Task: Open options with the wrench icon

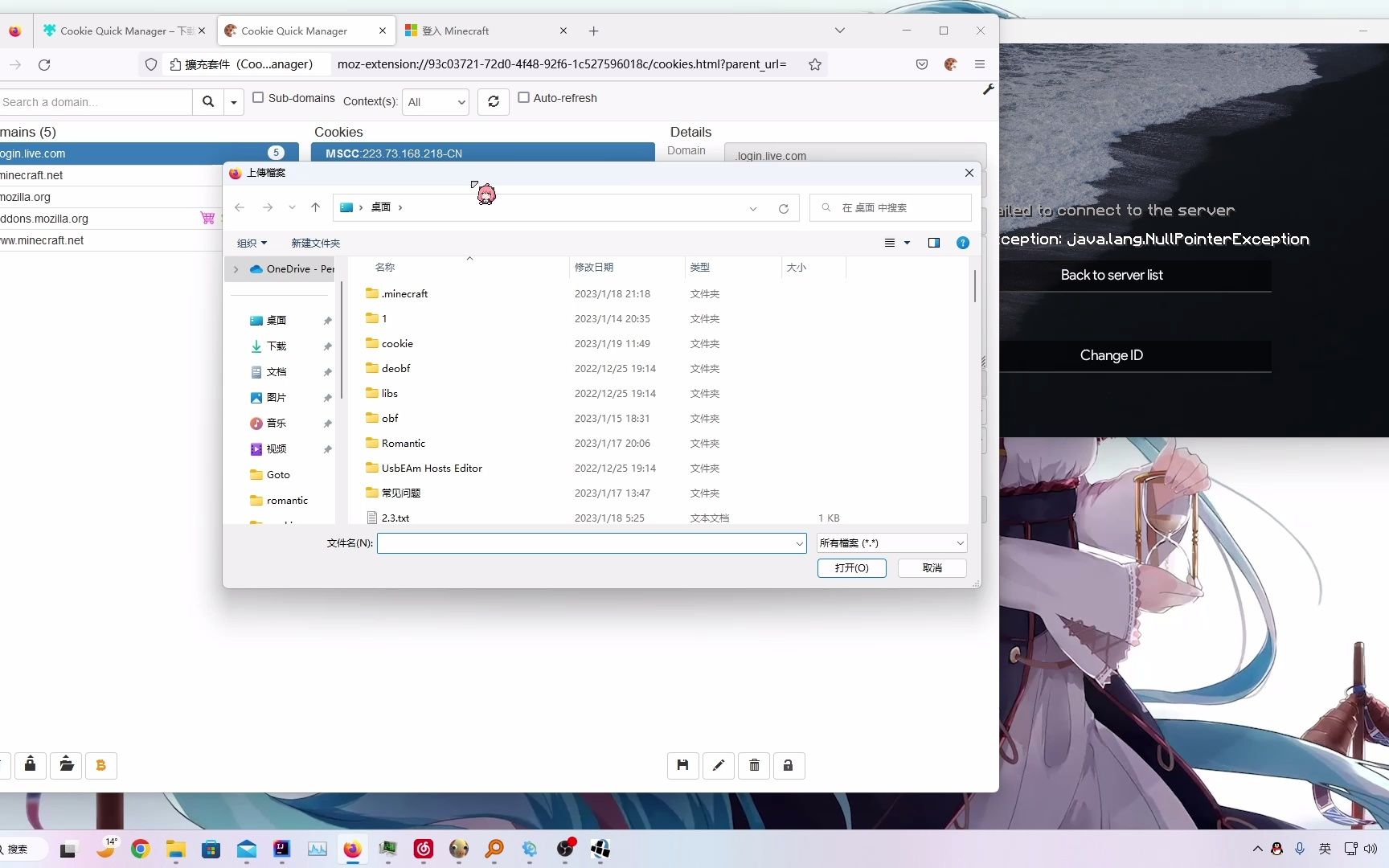Action: [989, 90]
